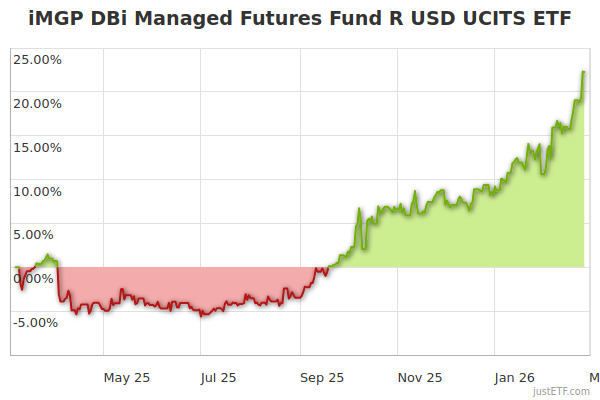Image resolution: width=600 pixels, height=400 pixels.
Task: Select the 10.00% y-axis label
Action: pos(37,191)
